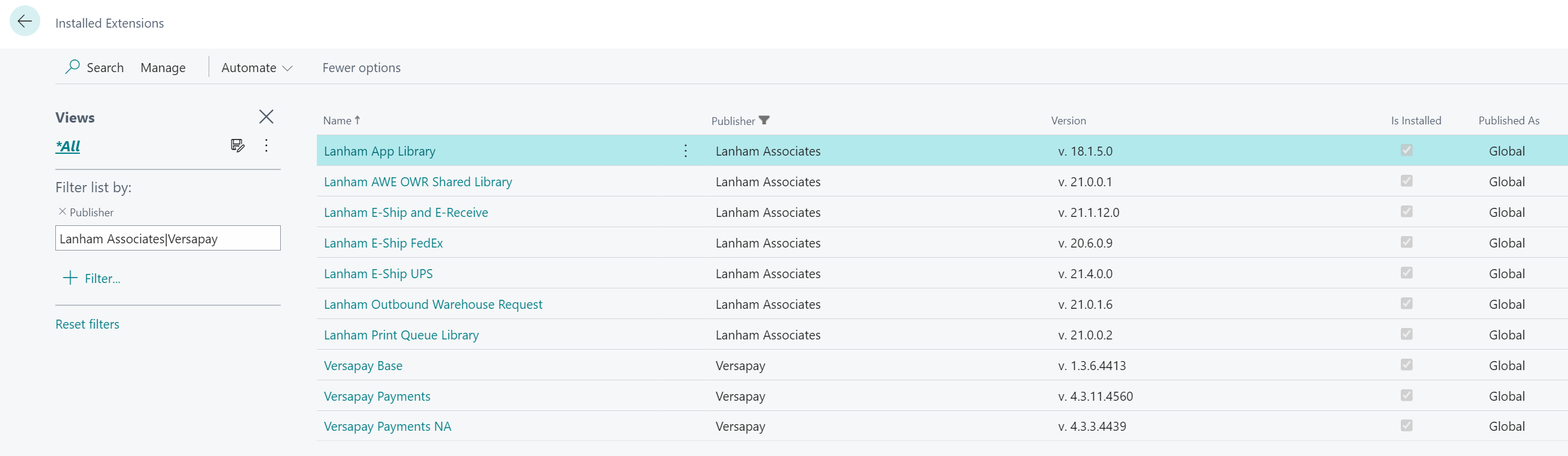Click the Reset filters link
The image size is (1568, 456).
(87, 324)
